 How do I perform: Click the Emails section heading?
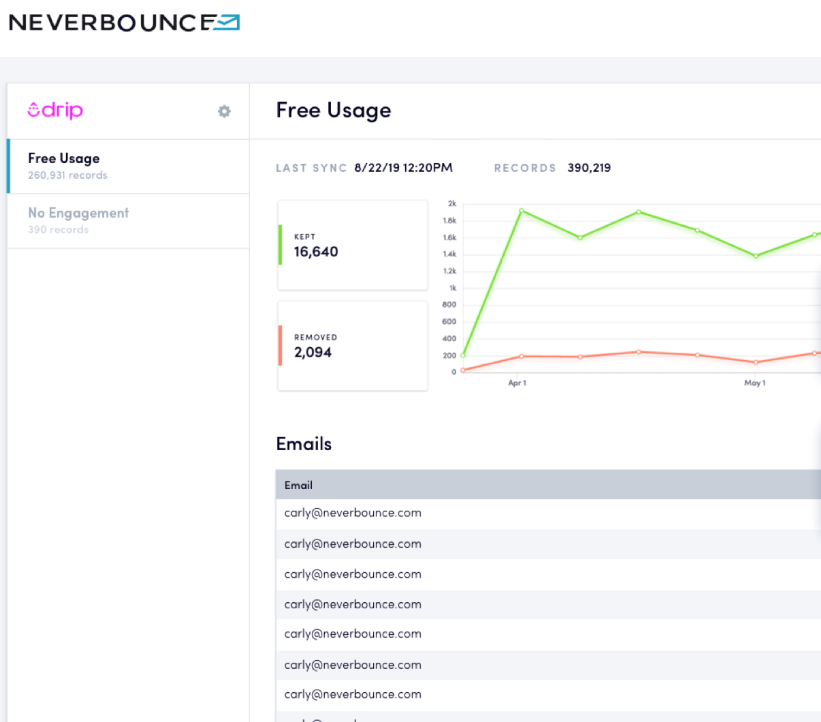point(304,444)
